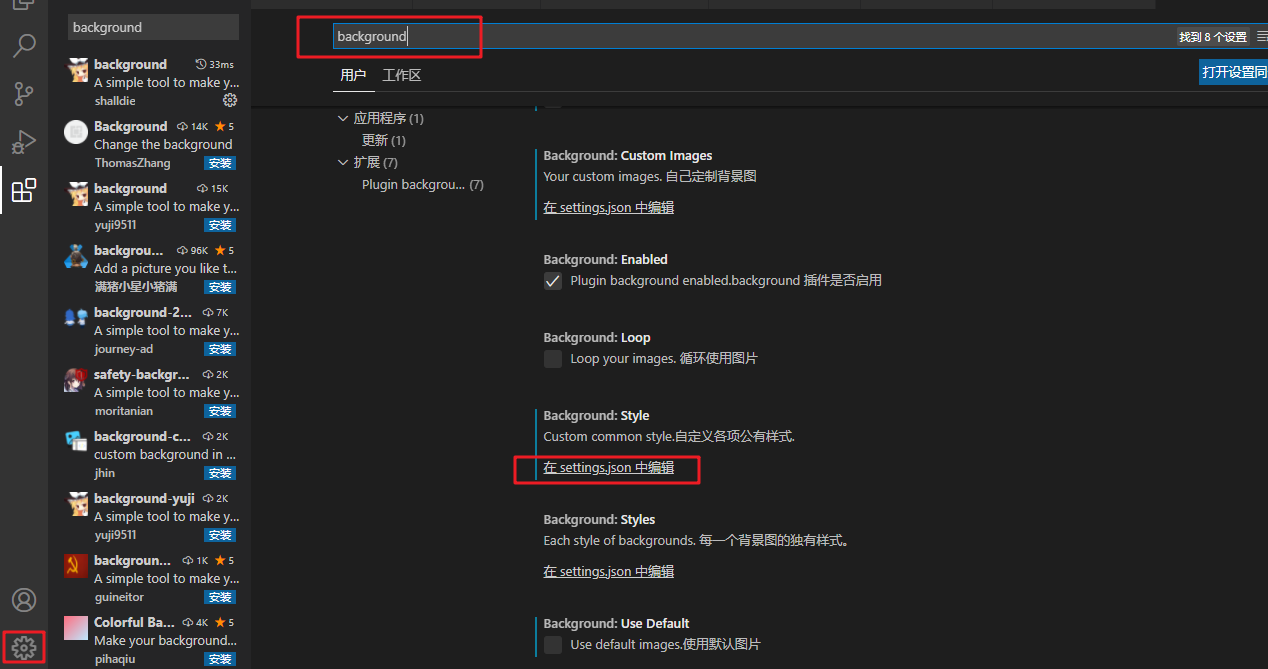This screenshot has height=669, width=1268.
Task: Install the ThomasZhang Background extension
Action: (219, 162)
